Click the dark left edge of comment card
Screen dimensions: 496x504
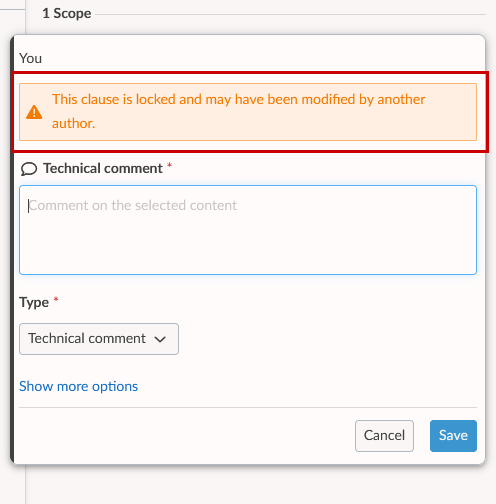[x=12, y=249]
